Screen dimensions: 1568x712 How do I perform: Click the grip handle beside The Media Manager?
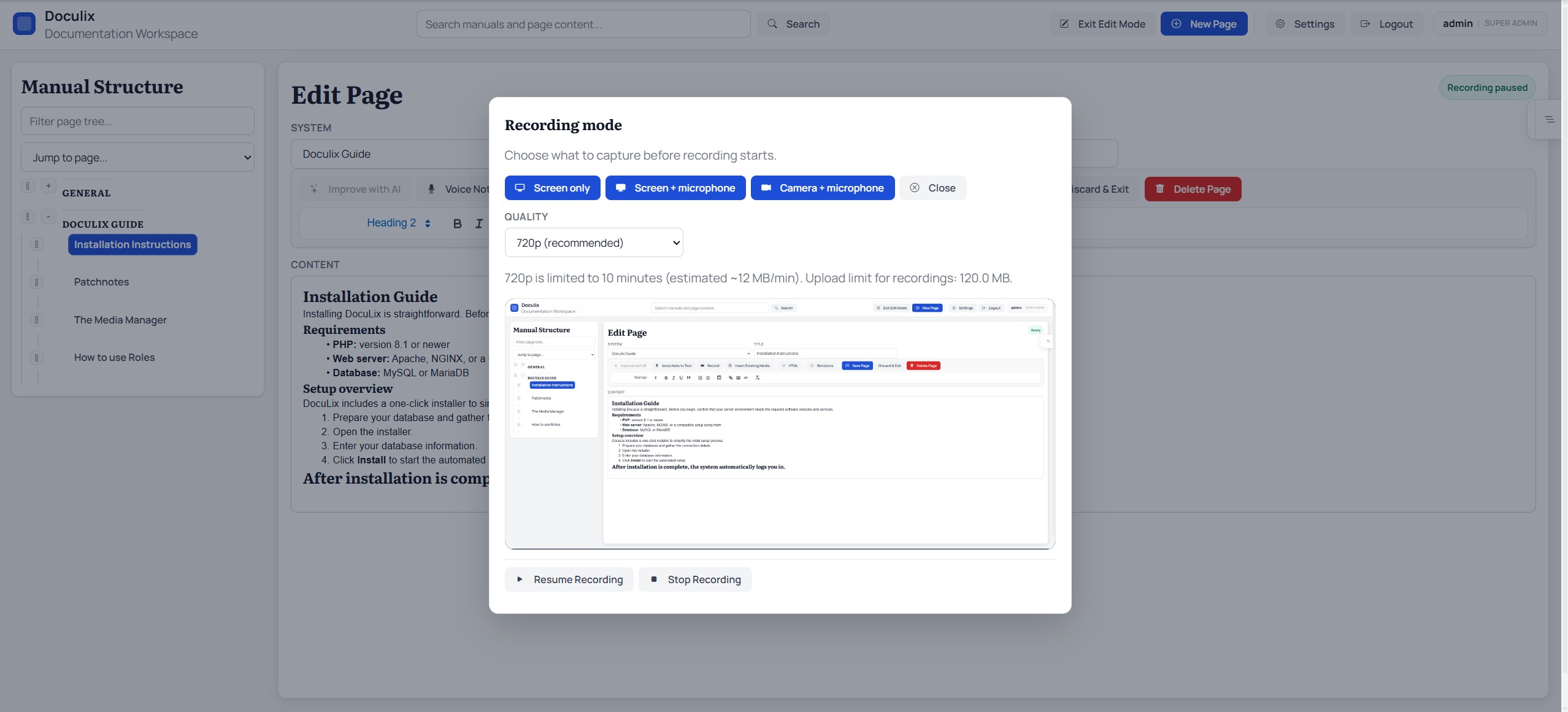pyautogui.click(x=37, y=320)
